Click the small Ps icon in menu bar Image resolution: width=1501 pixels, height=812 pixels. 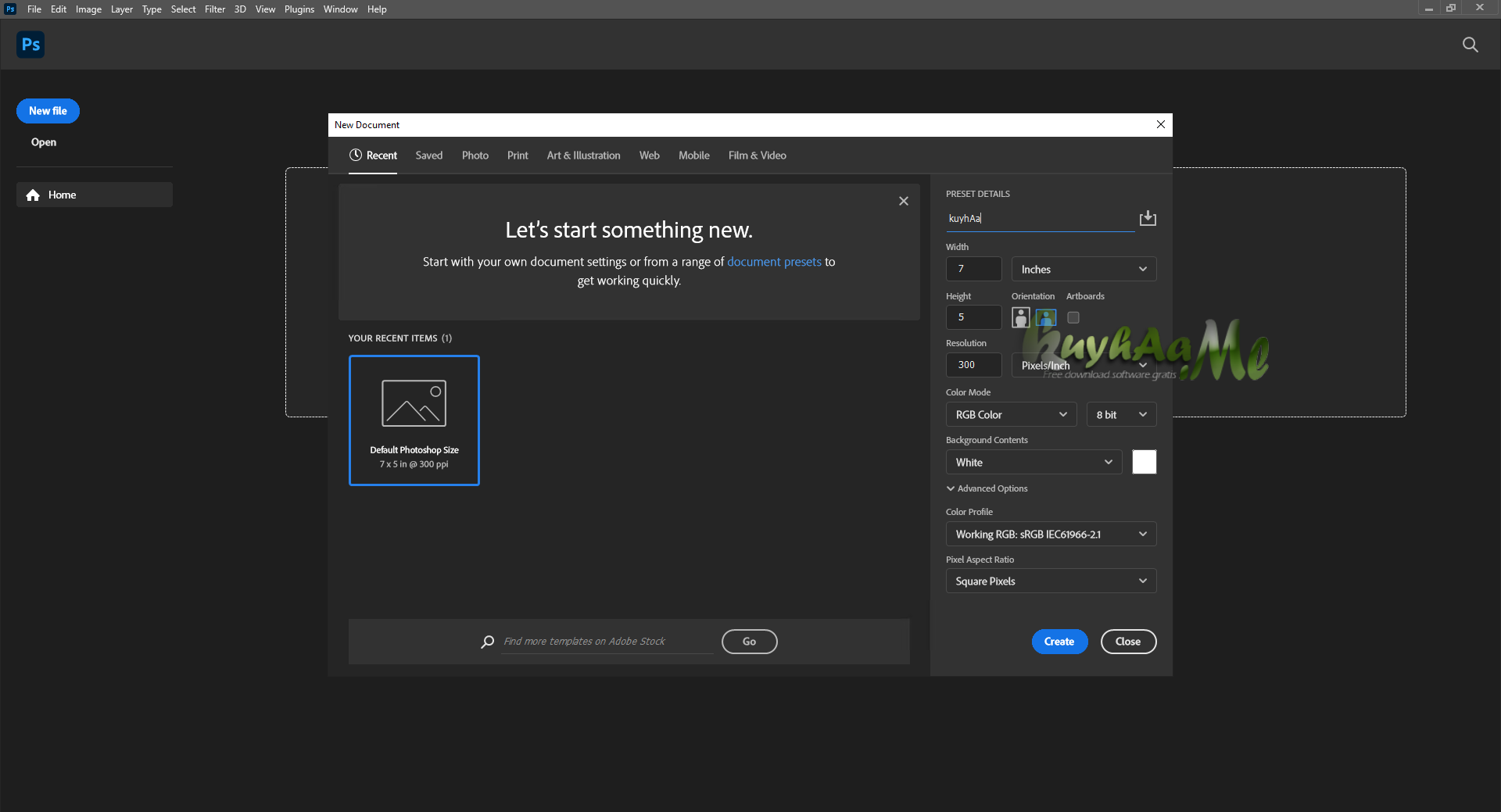click(x=10, y=9)
